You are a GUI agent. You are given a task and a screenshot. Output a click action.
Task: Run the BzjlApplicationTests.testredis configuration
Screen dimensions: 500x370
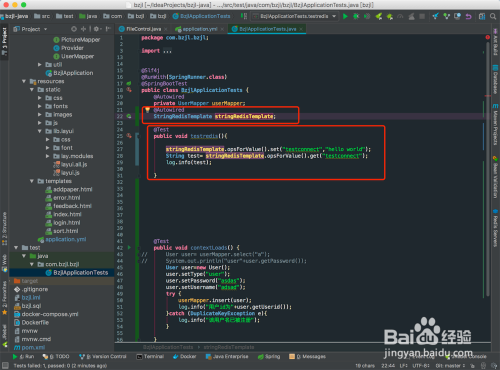click(345, 16)
